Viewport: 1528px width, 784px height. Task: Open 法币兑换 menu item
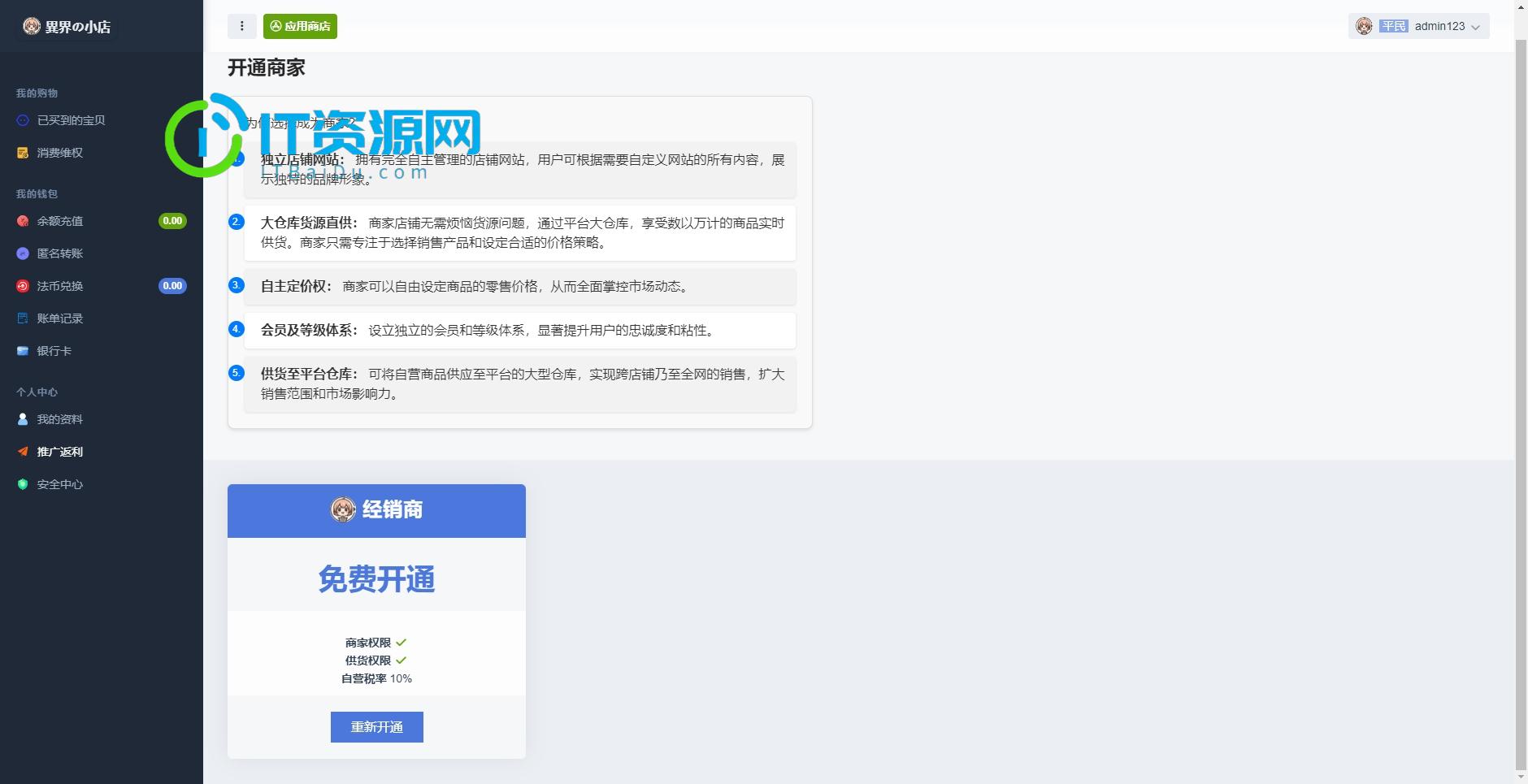(60, 286)
